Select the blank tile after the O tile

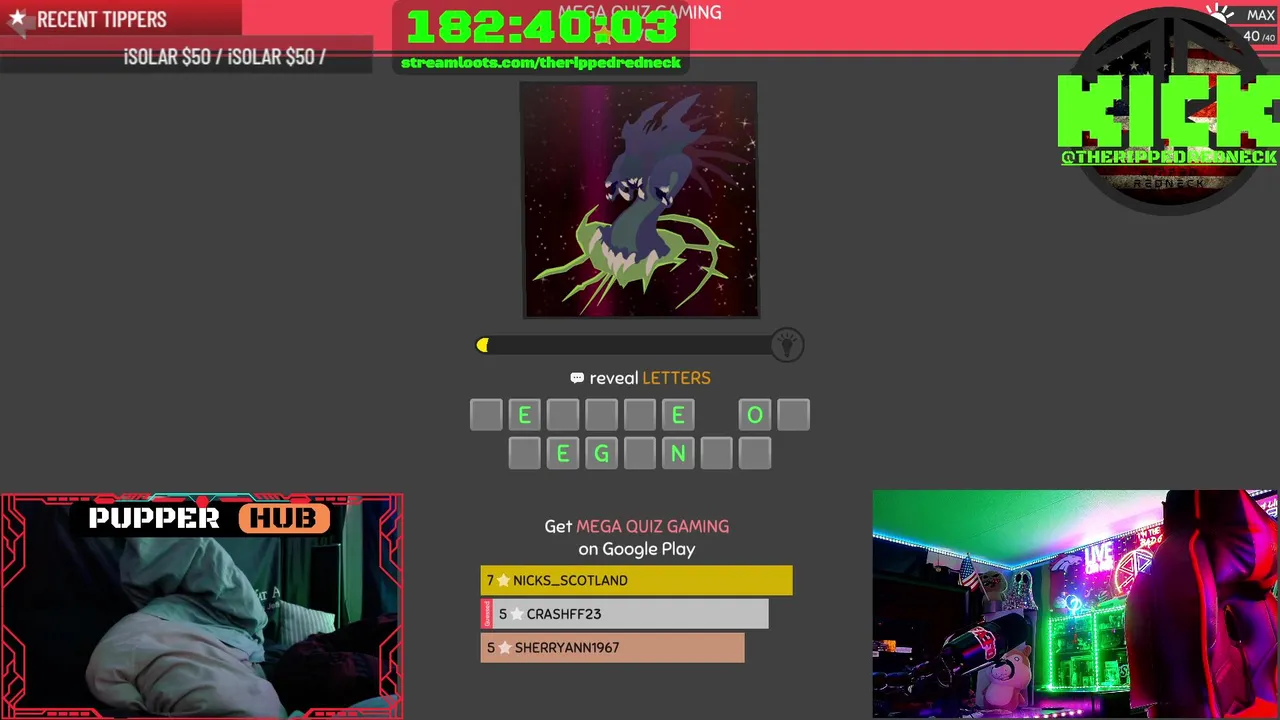click(x=793, y=415)
